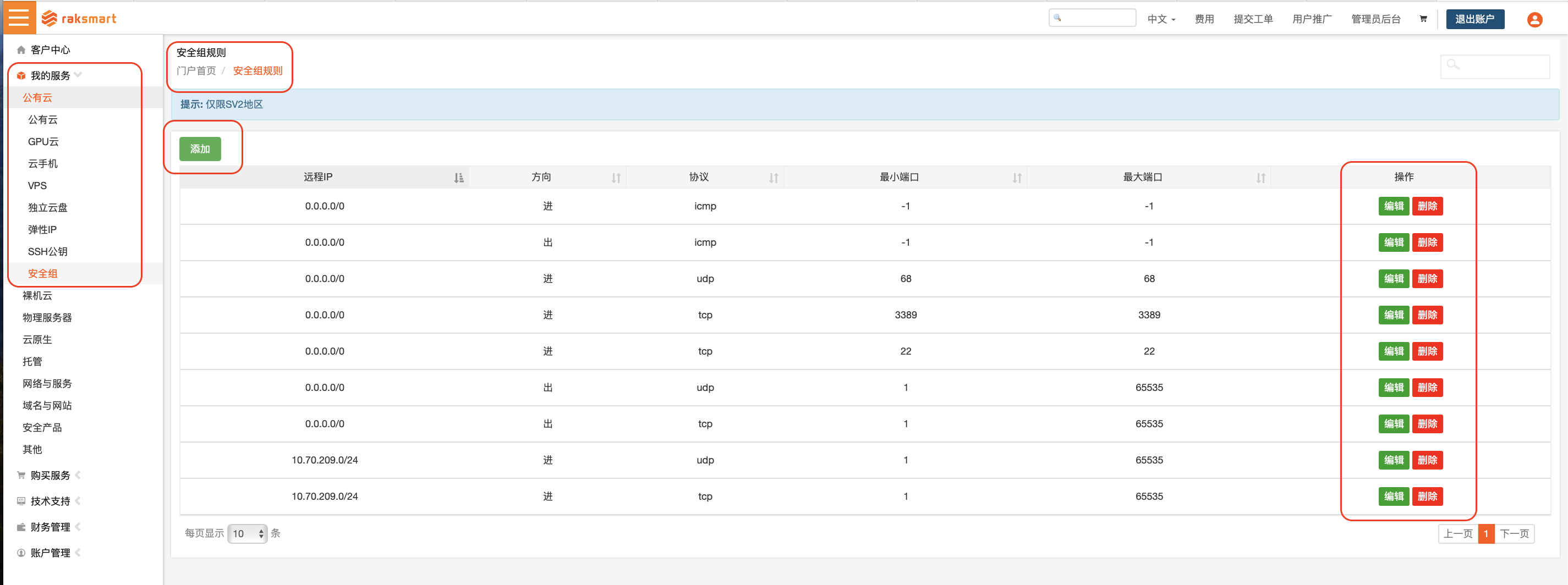
Task: Sort by 方向 column icon
Action: [616, 178]
